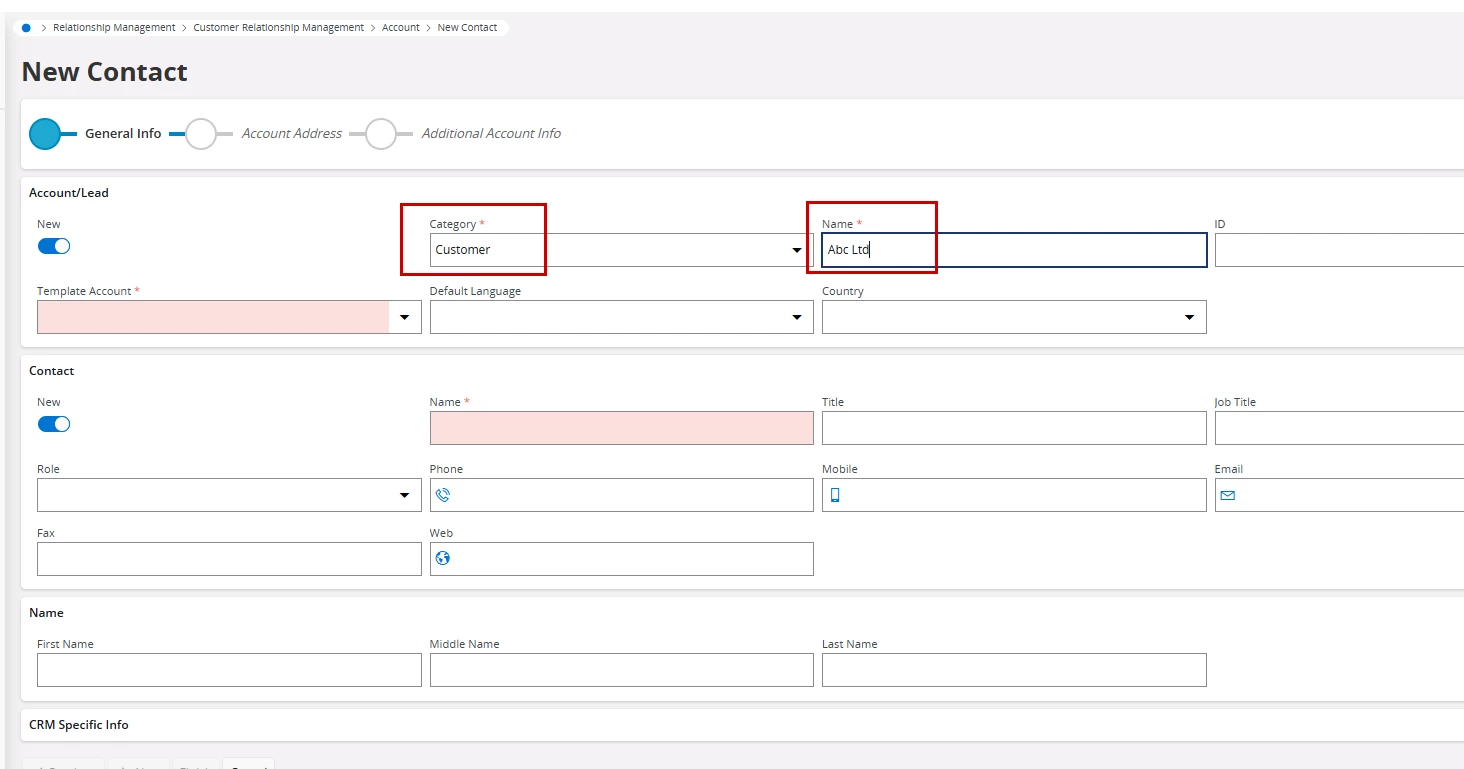Click the mobile device icon in Mobile field
The height and width of the screenshot is (769, 1464).
pyautogui.click(x=835, y=495)
